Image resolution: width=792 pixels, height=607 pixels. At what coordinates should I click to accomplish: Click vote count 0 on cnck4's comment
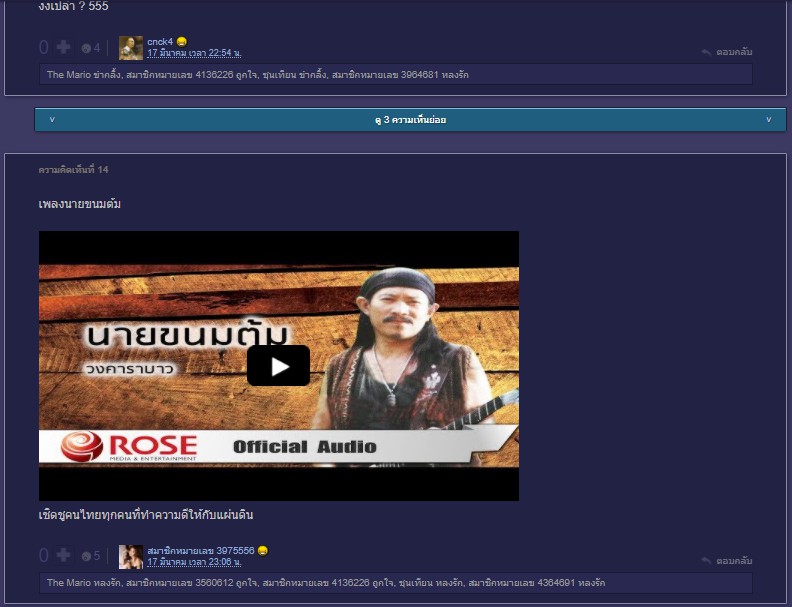(44, 47)
